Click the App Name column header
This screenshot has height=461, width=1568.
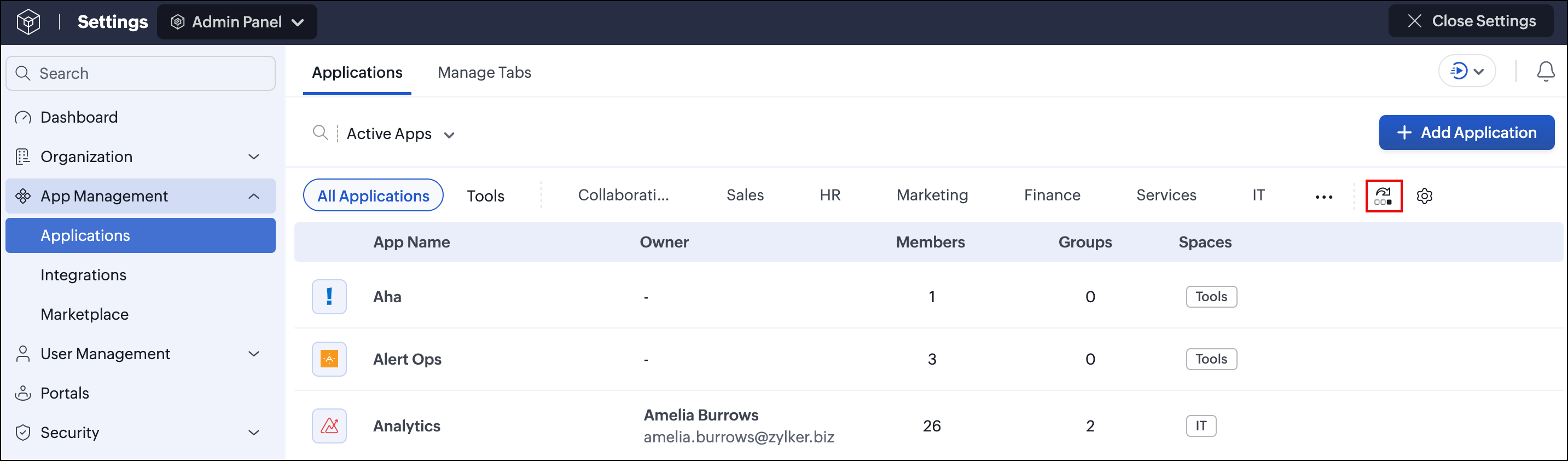tap(411, 243)
